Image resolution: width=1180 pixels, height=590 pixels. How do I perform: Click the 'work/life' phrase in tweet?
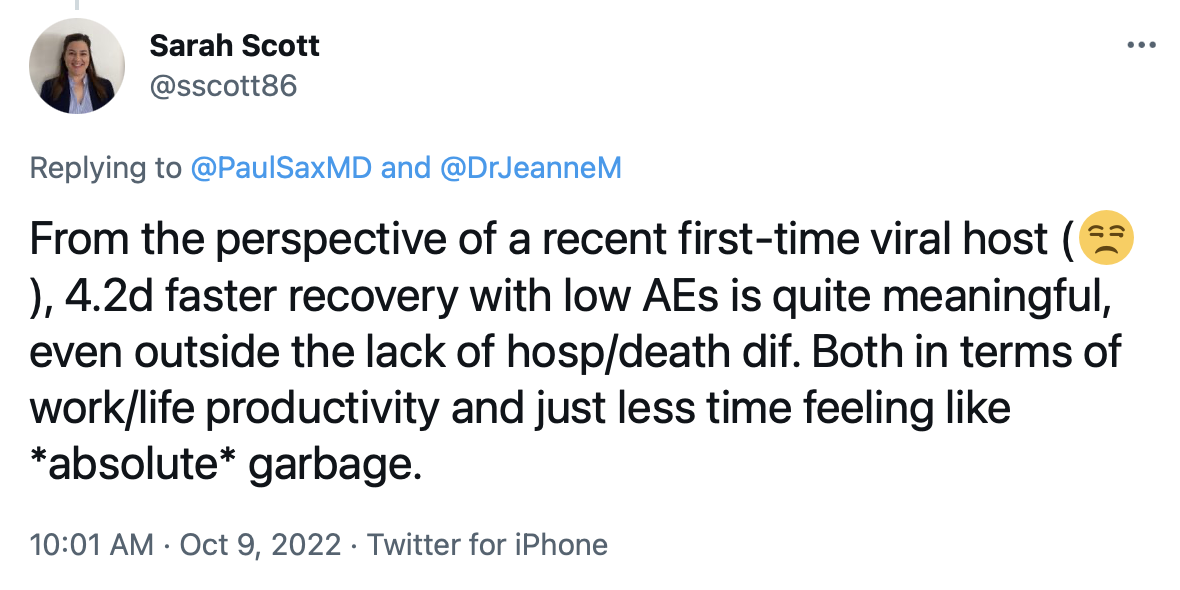(x=102, y=410)
